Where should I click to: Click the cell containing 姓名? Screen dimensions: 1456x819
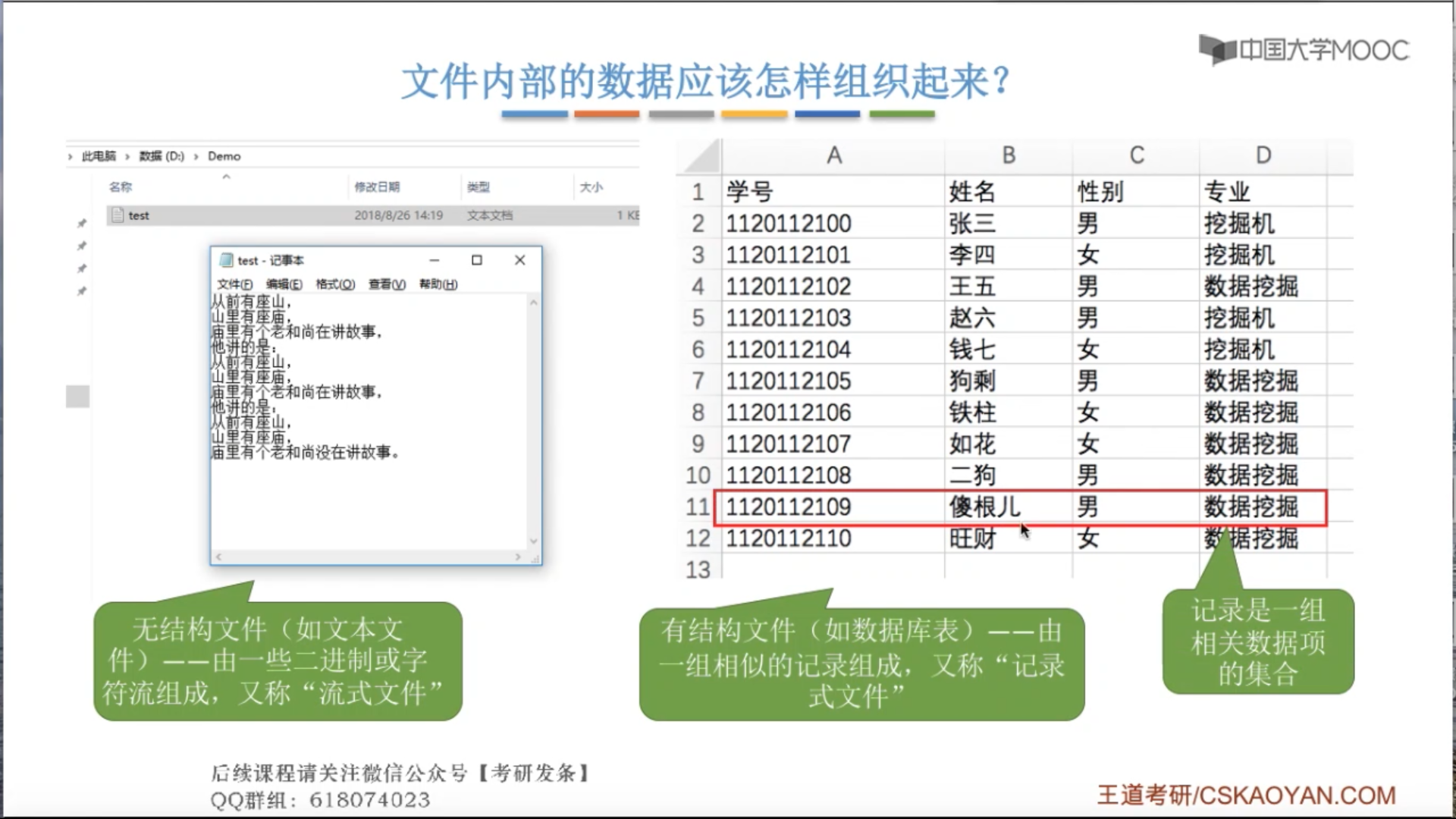pyautogui.click(x=1009, y=192)
